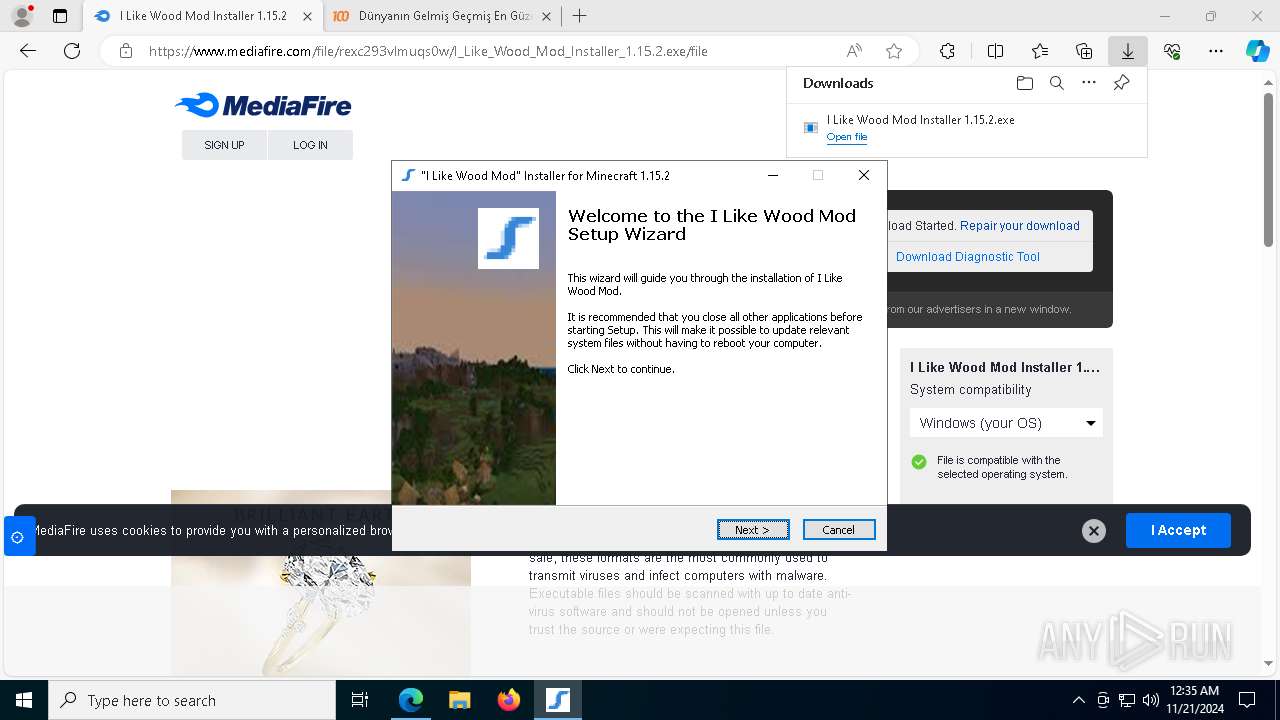1280x720 pixels.
Task: Minimize the setup wizard window
Action: point(772,175)
